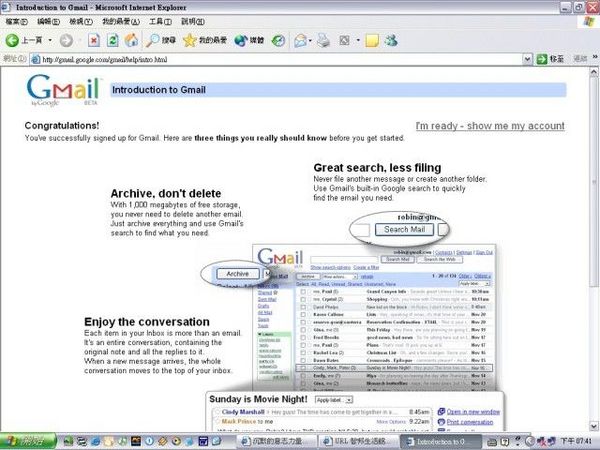
Task: Click the Gmail logo at page top
Action: click(63, 90)
